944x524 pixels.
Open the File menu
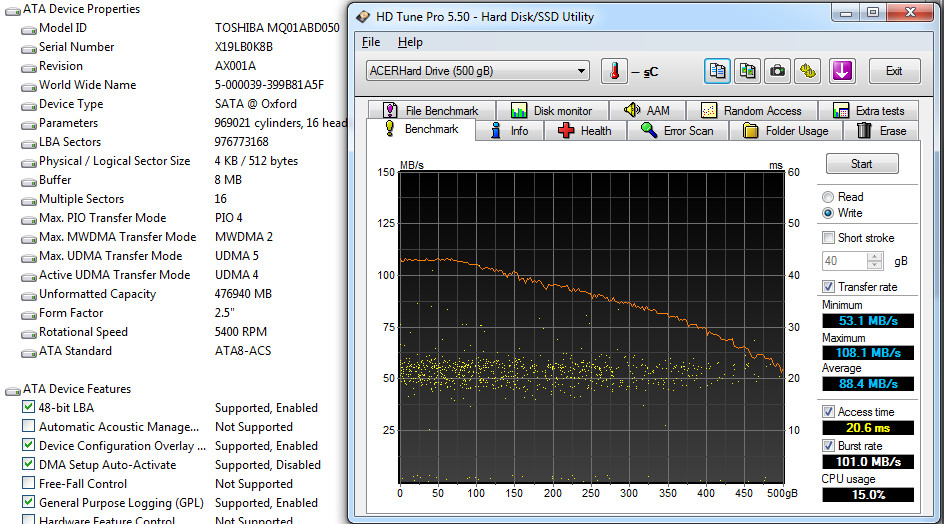click(x=371, y=42)
